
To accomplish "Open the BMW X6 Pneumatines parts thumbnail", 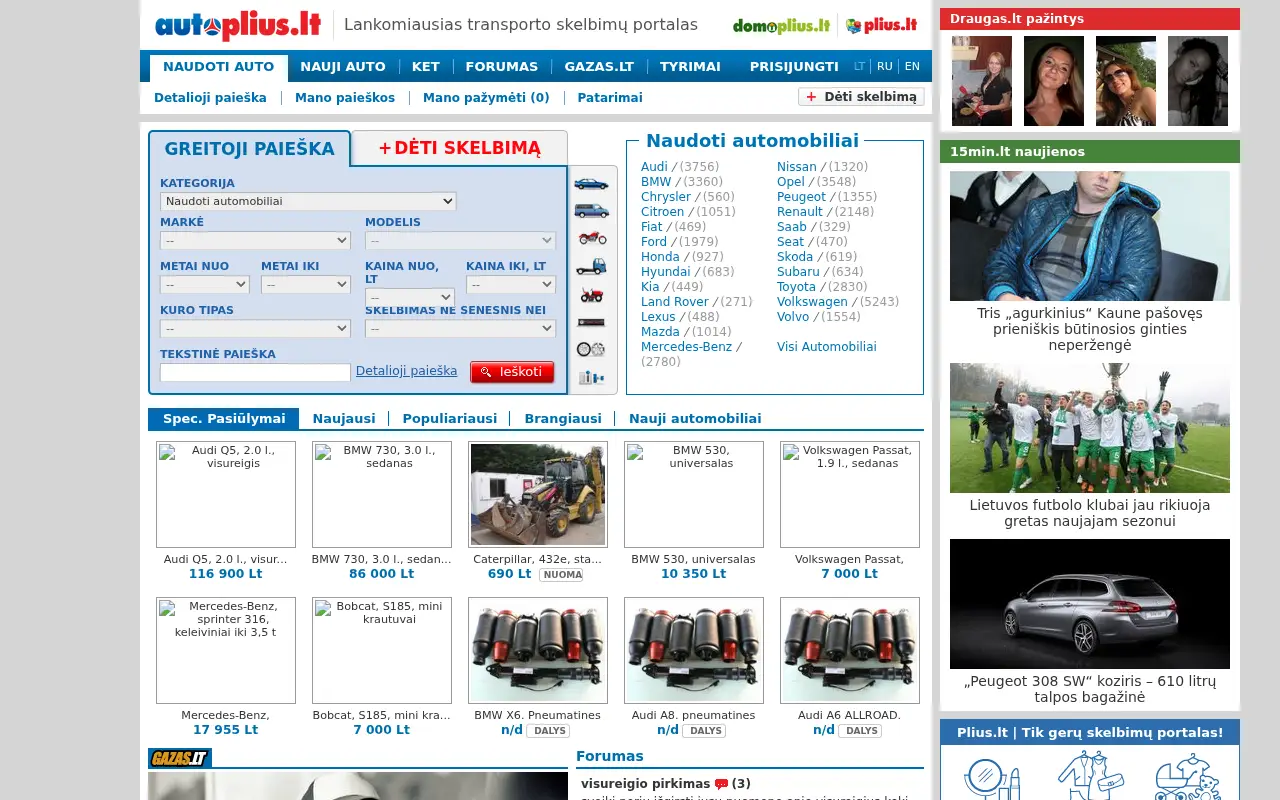I will (538, 651).
